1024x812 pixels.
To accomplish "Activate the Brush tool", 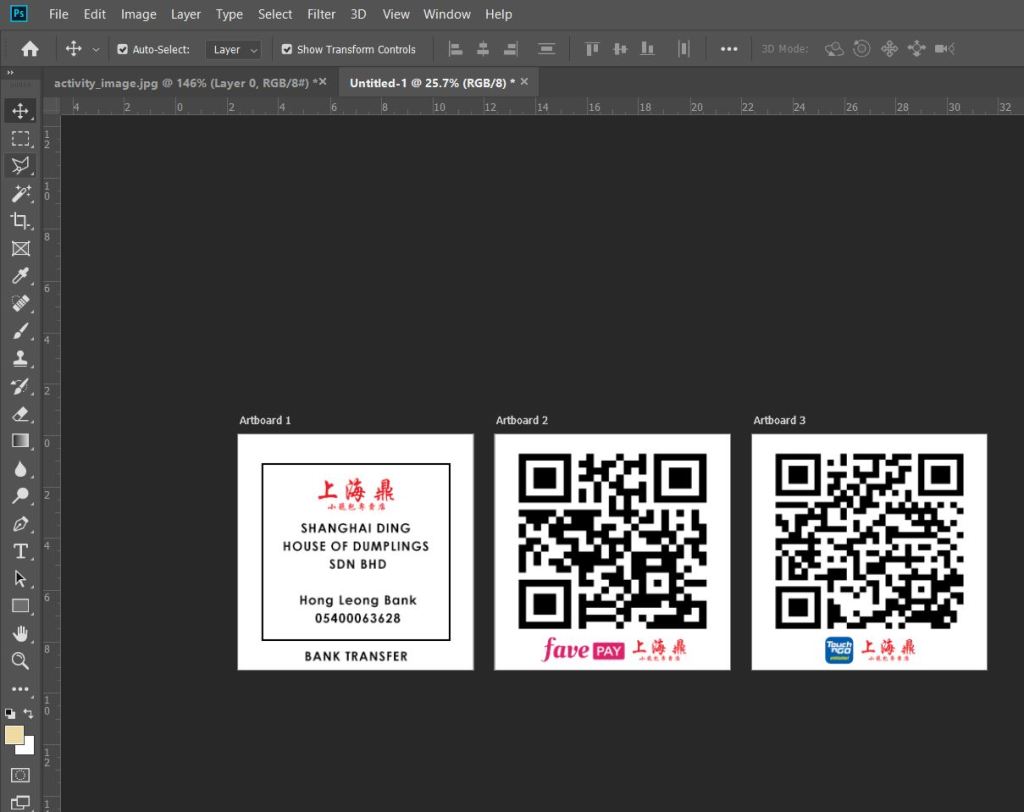I will 20,331.
